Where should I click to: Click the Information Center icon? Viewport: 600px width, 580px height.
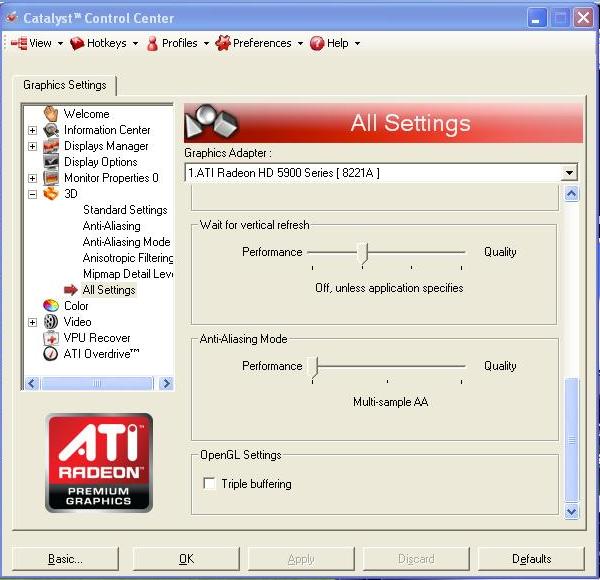(x=51, y=130)
